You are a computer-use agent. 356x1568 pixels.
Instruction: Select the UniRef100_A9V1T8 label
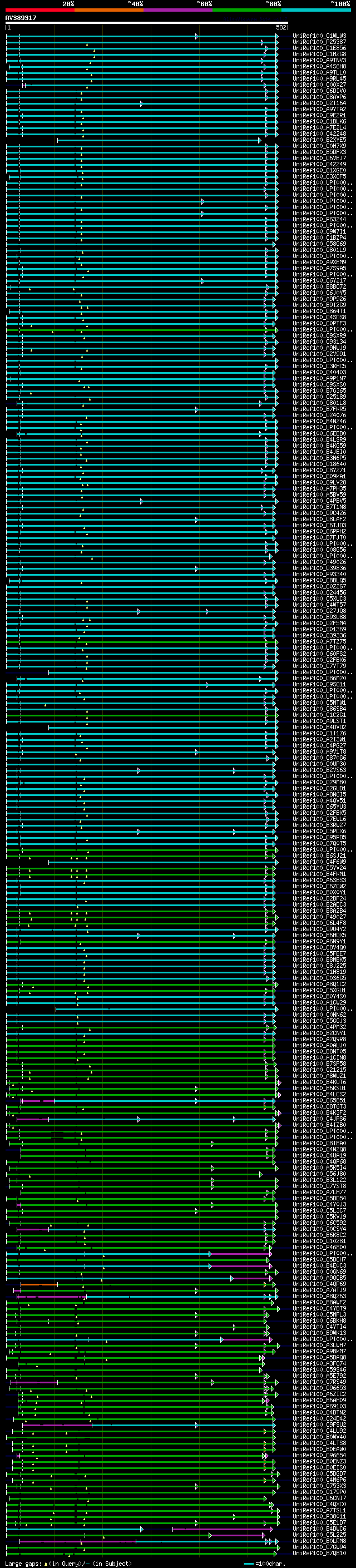click(x=319, y=752)
